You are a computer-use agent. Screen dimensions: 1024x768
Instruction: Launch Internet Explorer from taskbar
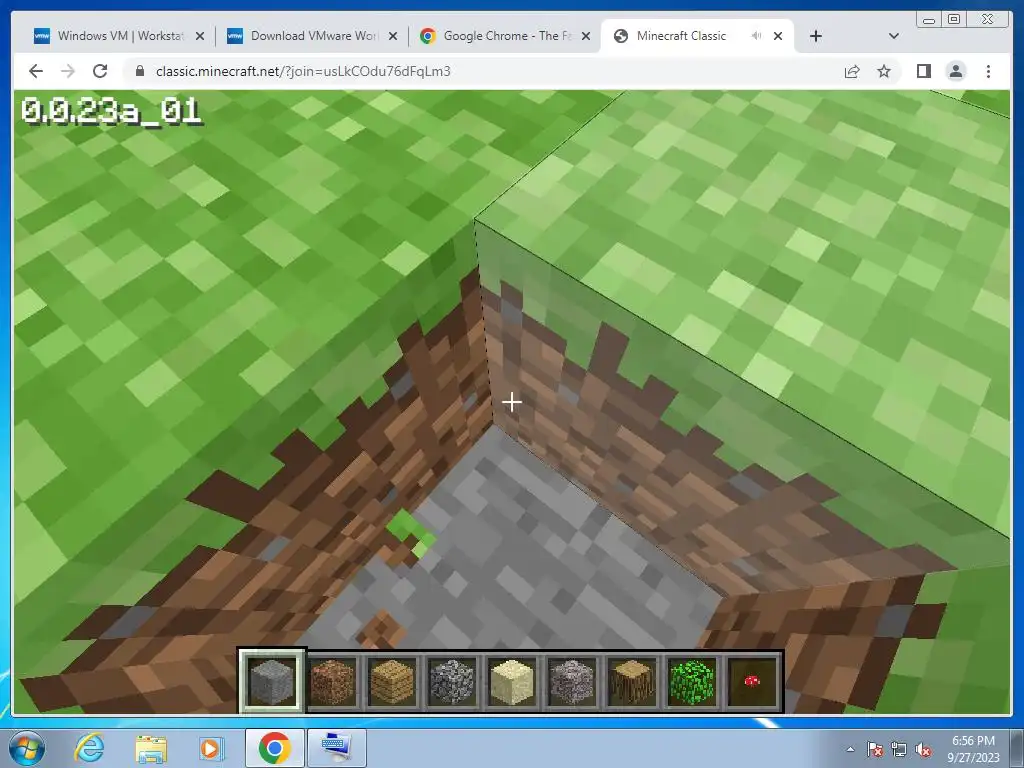(x=89, y=748)
